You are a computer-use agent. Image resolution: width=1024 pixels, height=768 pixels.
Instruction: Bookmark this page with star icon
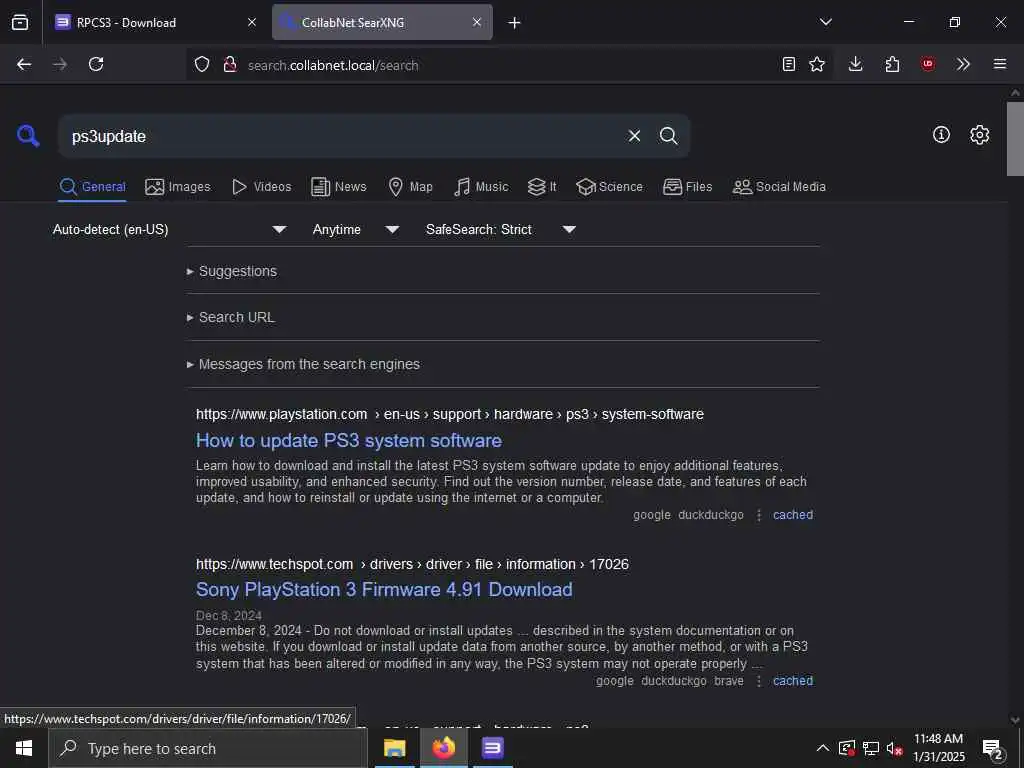(817, 64)
